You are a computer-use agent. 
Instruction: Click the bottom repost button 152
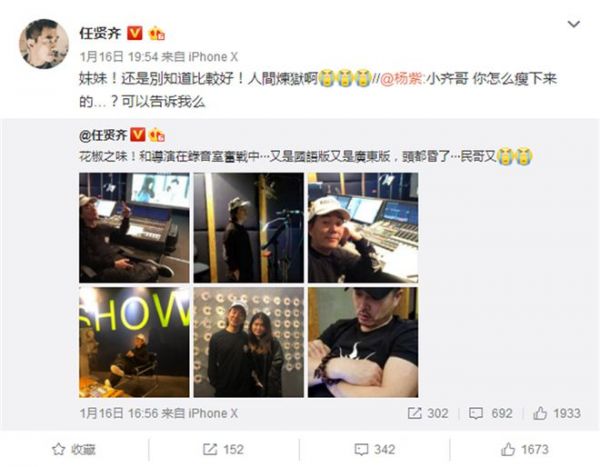(x=223, y=449)
